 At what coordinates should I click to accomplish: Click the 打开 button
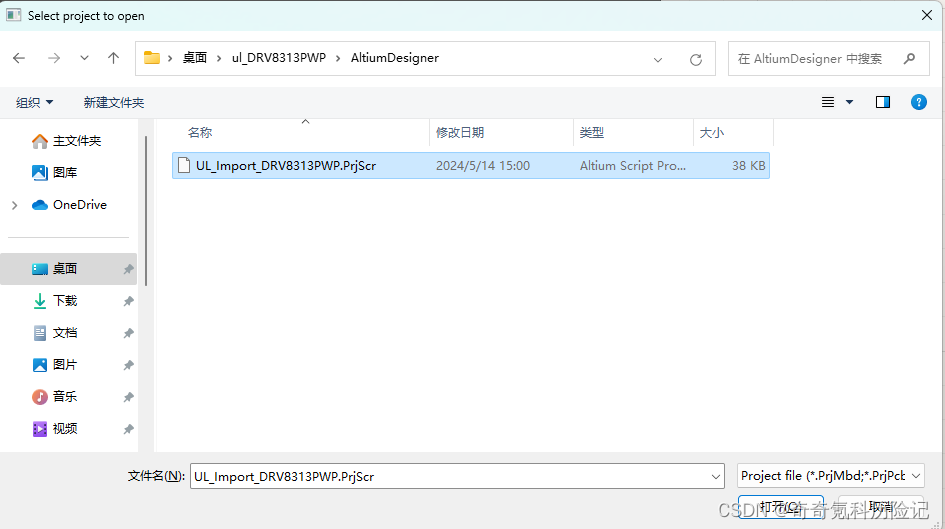[x=780, y=506]
